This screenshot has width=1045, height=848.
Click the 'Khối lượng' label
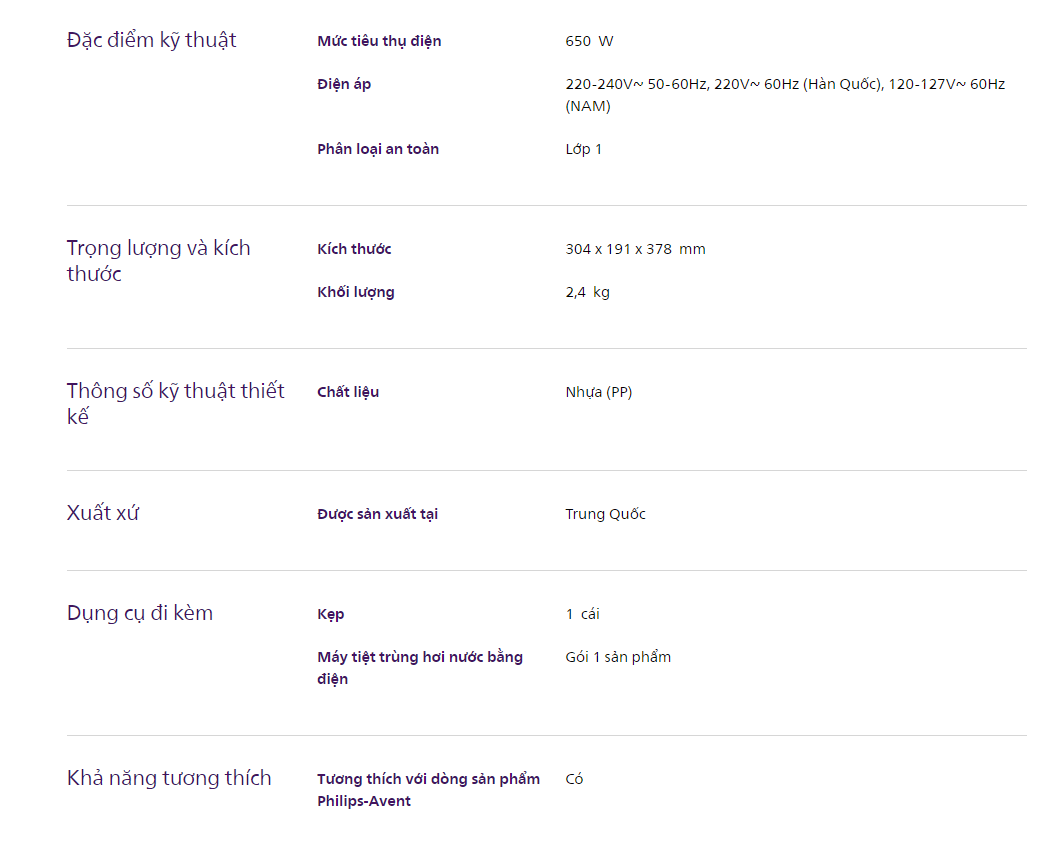[356, 292]
